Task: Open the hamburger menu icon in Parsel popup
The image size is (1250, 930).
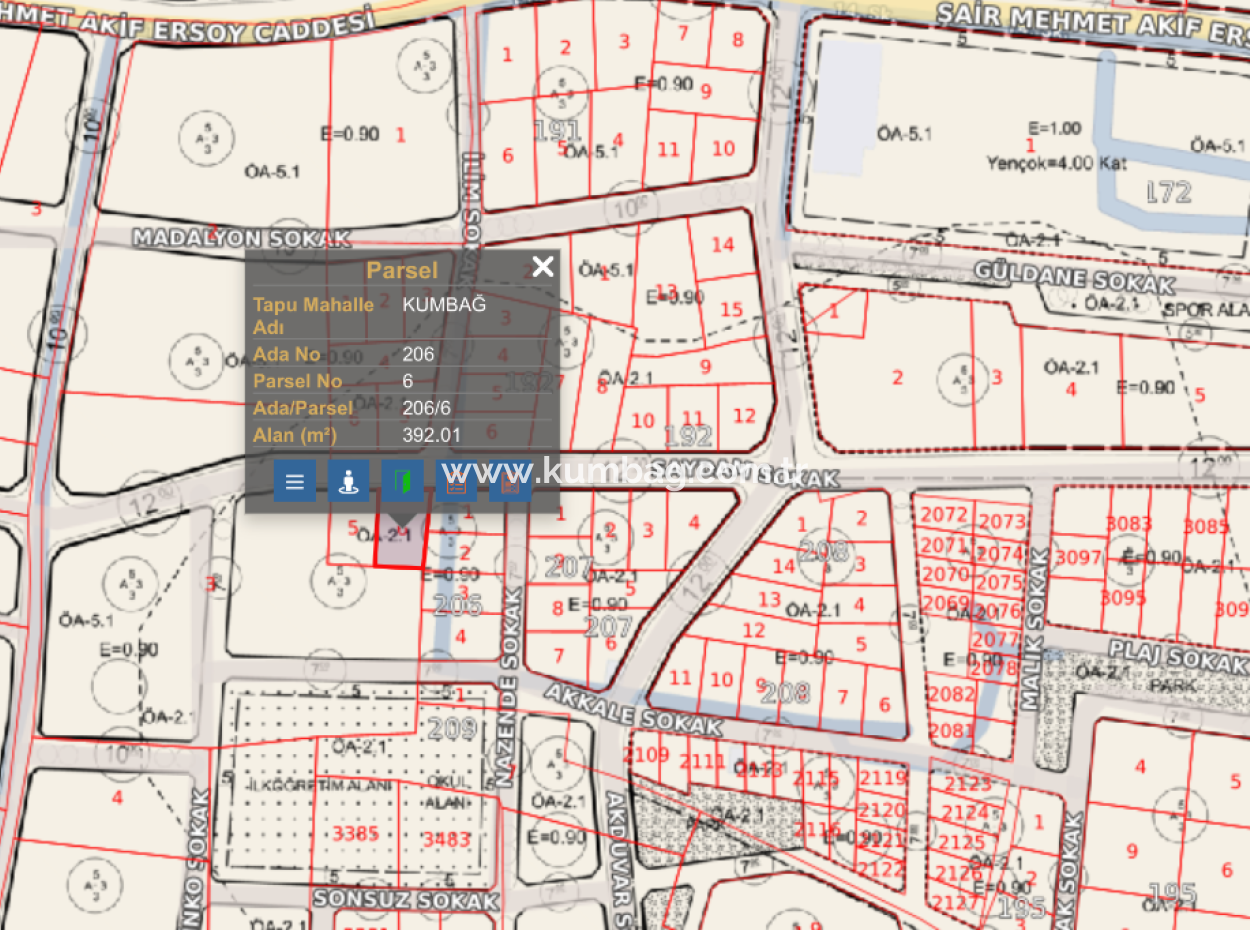Action: pyautogui.click(x=294, y=481)
